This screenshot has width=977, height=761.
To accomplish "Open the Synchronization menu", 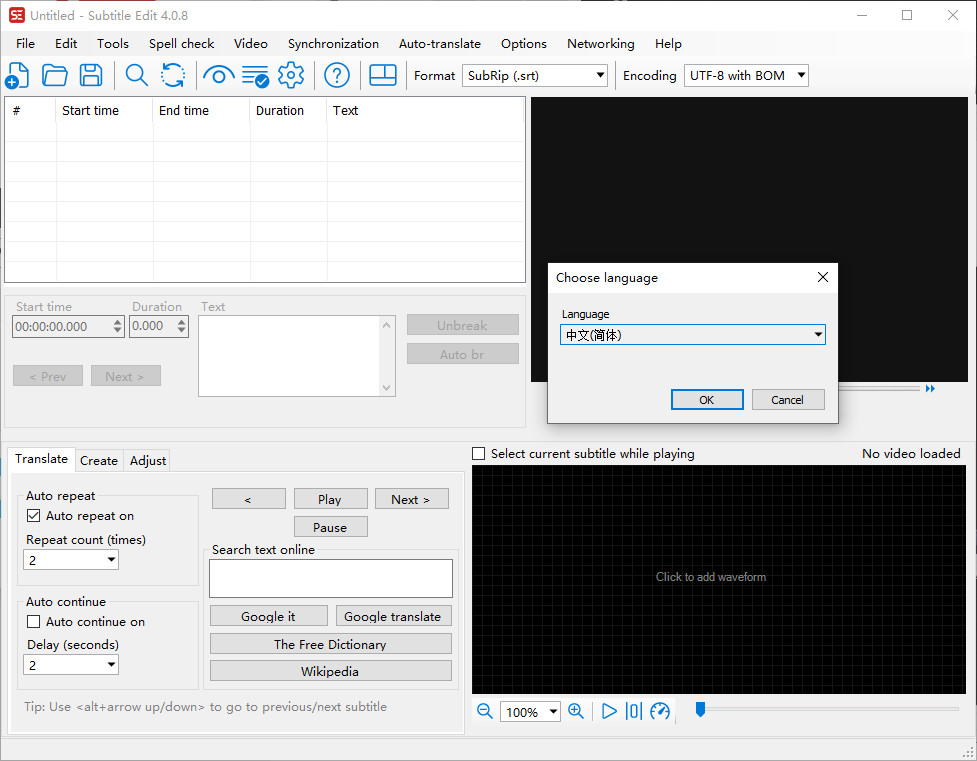I will click(x=333, y=44).
